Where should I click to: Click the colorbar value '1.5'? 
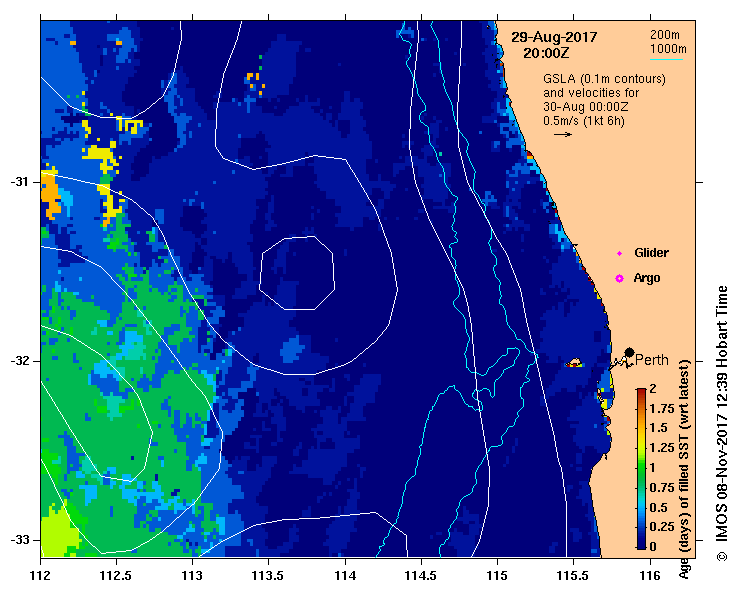658,428
